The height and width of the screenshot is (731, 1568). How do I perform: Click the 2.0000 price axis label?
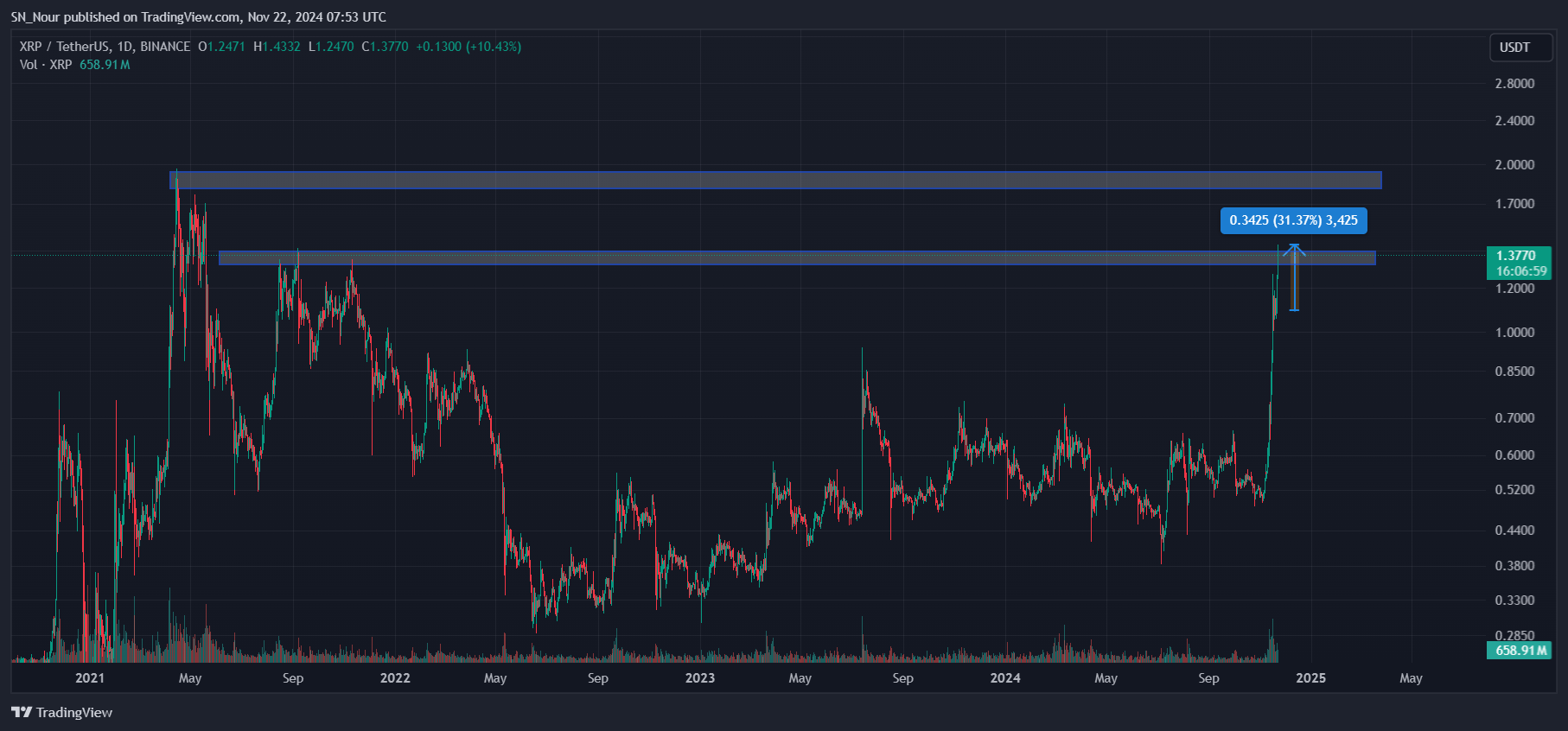tap(1514, 165)
